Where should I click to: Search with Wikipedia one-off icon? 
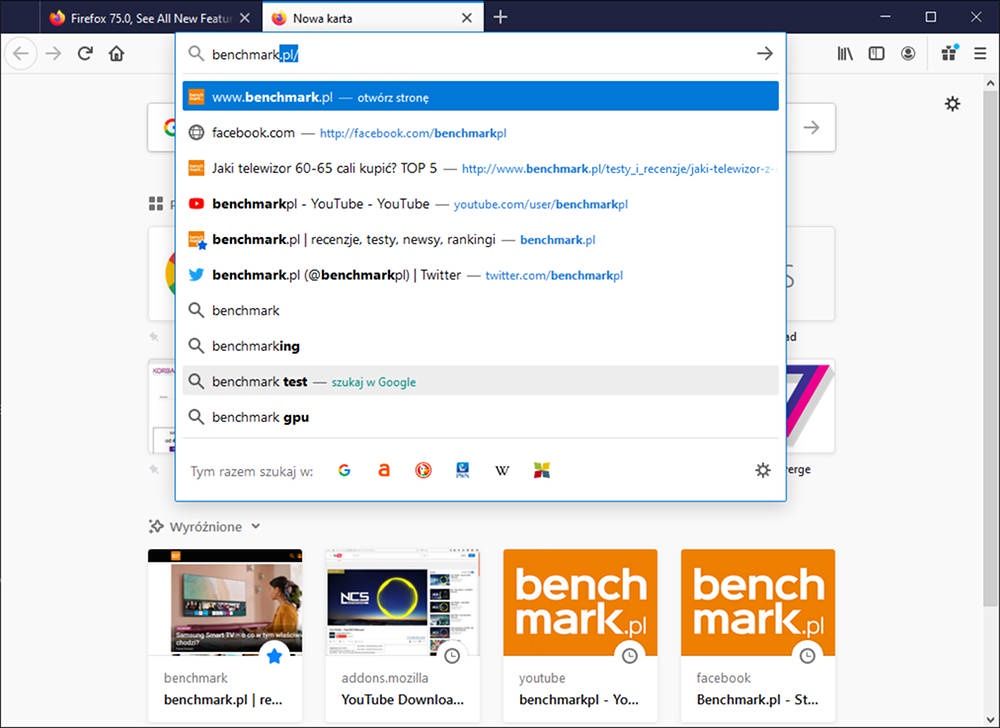503,470
